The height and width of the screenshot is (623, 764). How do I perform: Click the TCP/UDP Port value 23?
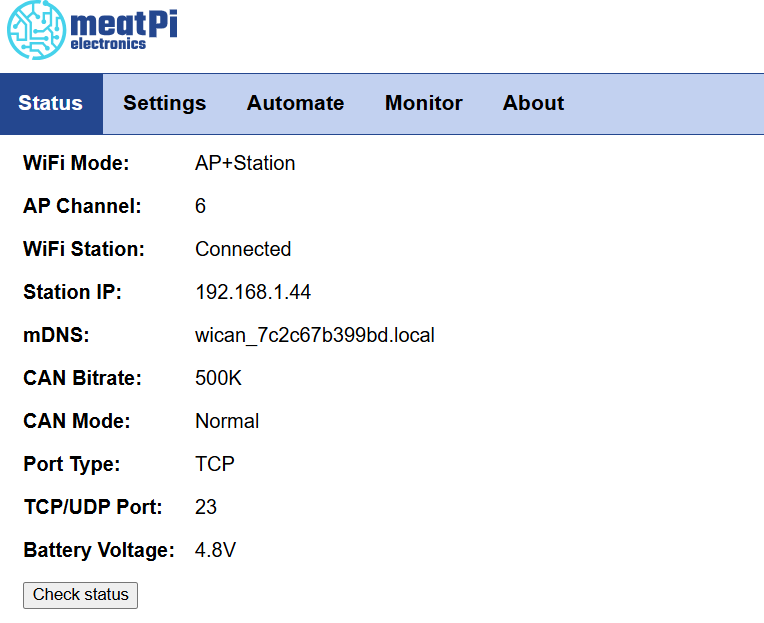(x=206, y=507)
